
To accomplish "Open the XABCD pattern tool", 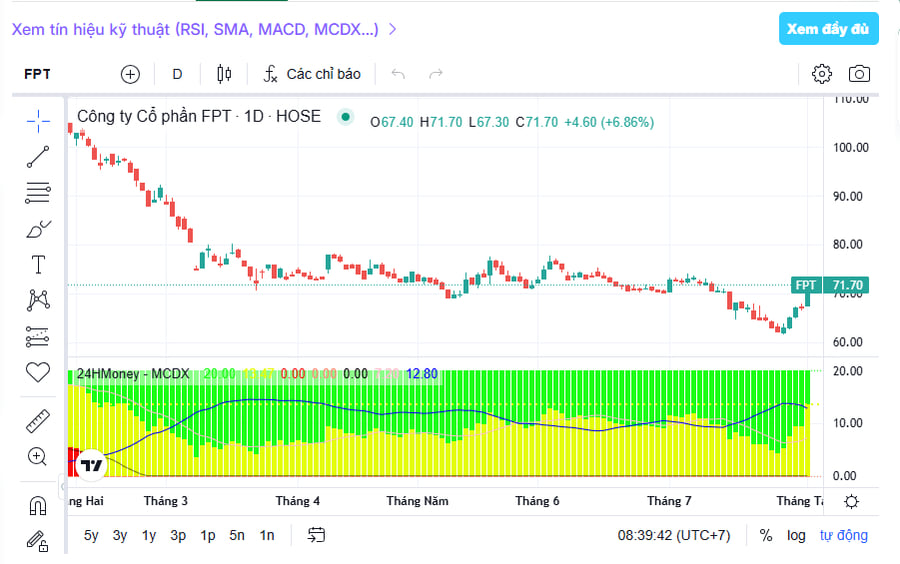I will click(x=38, y=300).
